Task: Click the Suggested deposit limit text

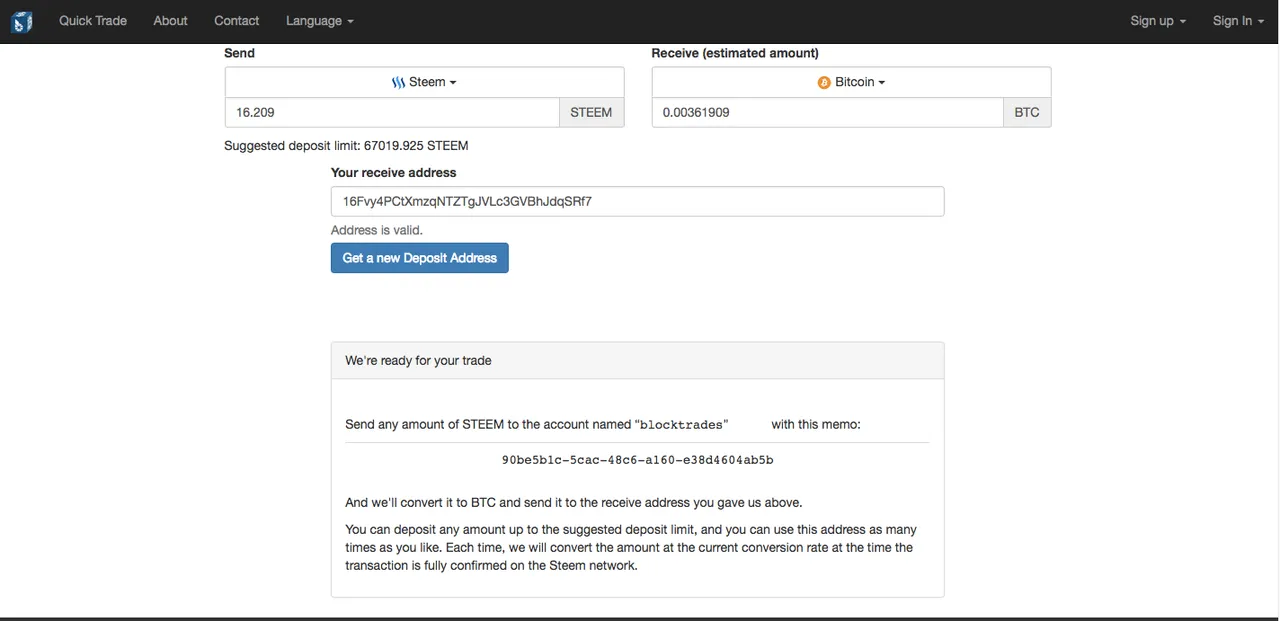Action: point(346,145)
